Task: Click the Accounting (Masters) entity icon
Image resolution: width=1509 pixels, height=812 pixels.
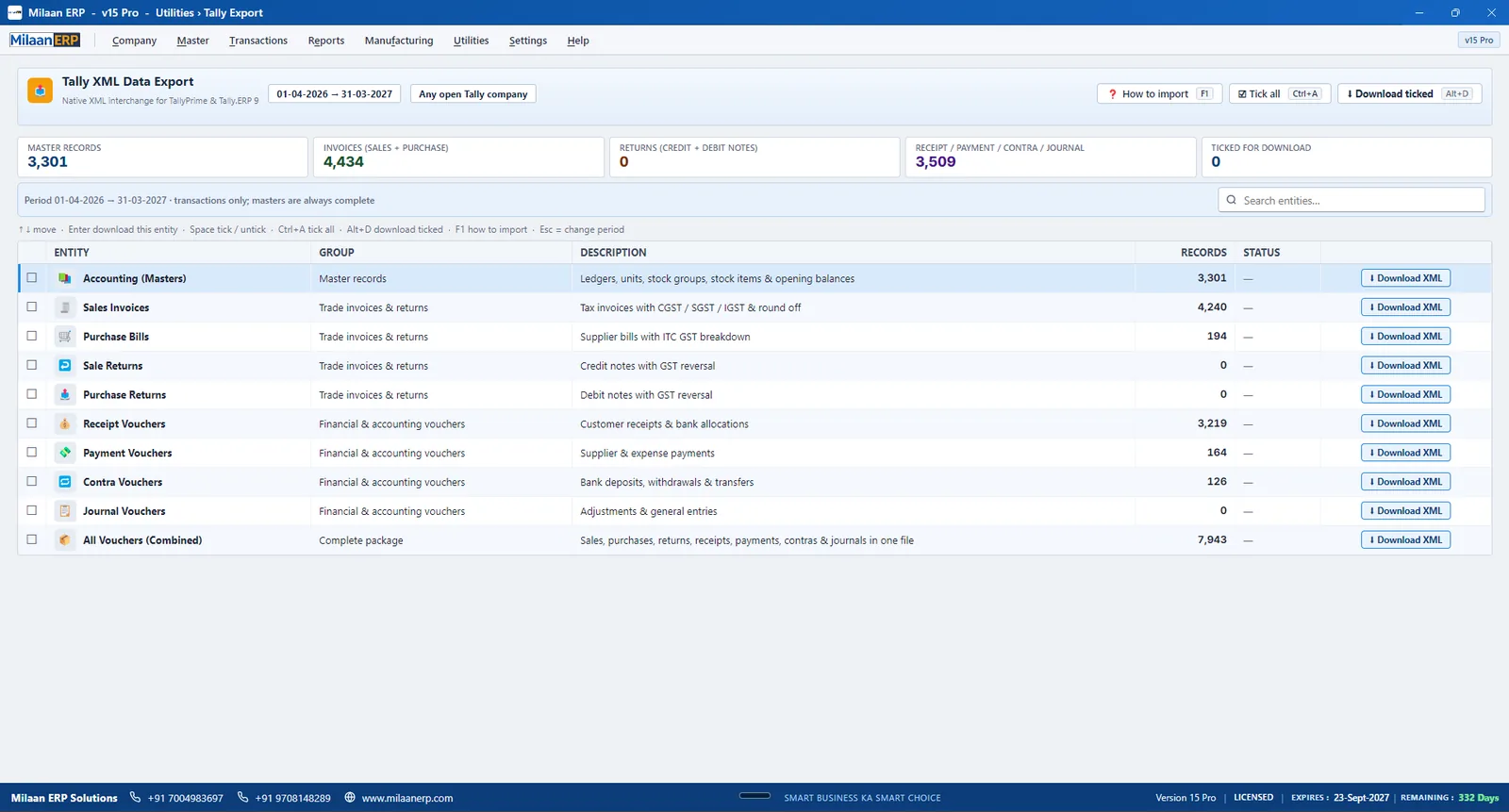Action: point(65,278)
